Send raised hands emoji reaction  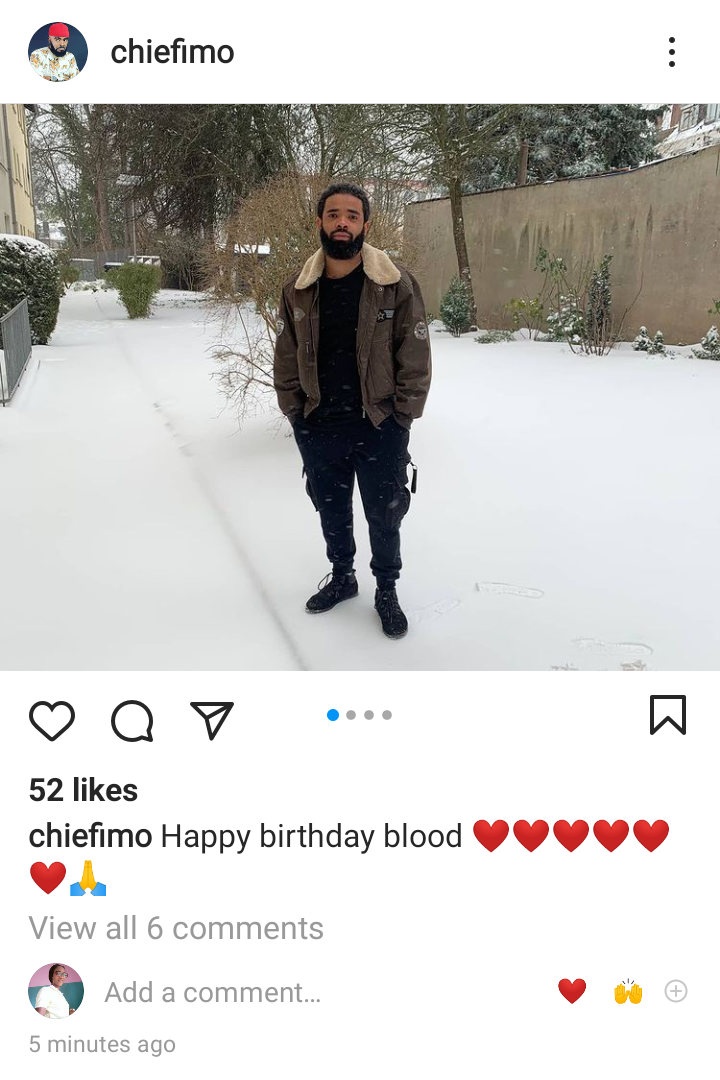[628, 991]
